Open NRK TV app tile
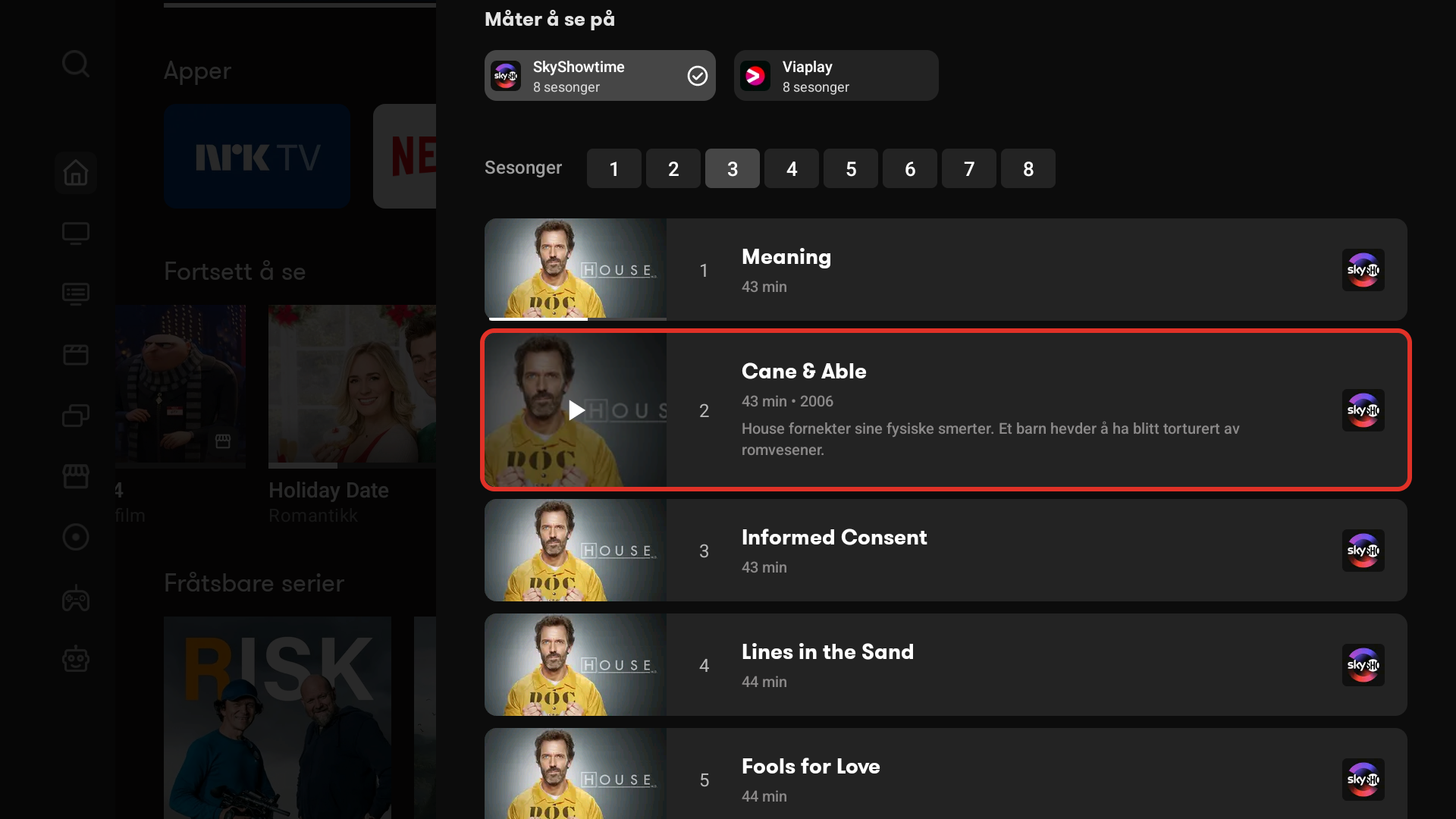The width and height of the screenshot is (1456, 819). (x=257, y=156)
